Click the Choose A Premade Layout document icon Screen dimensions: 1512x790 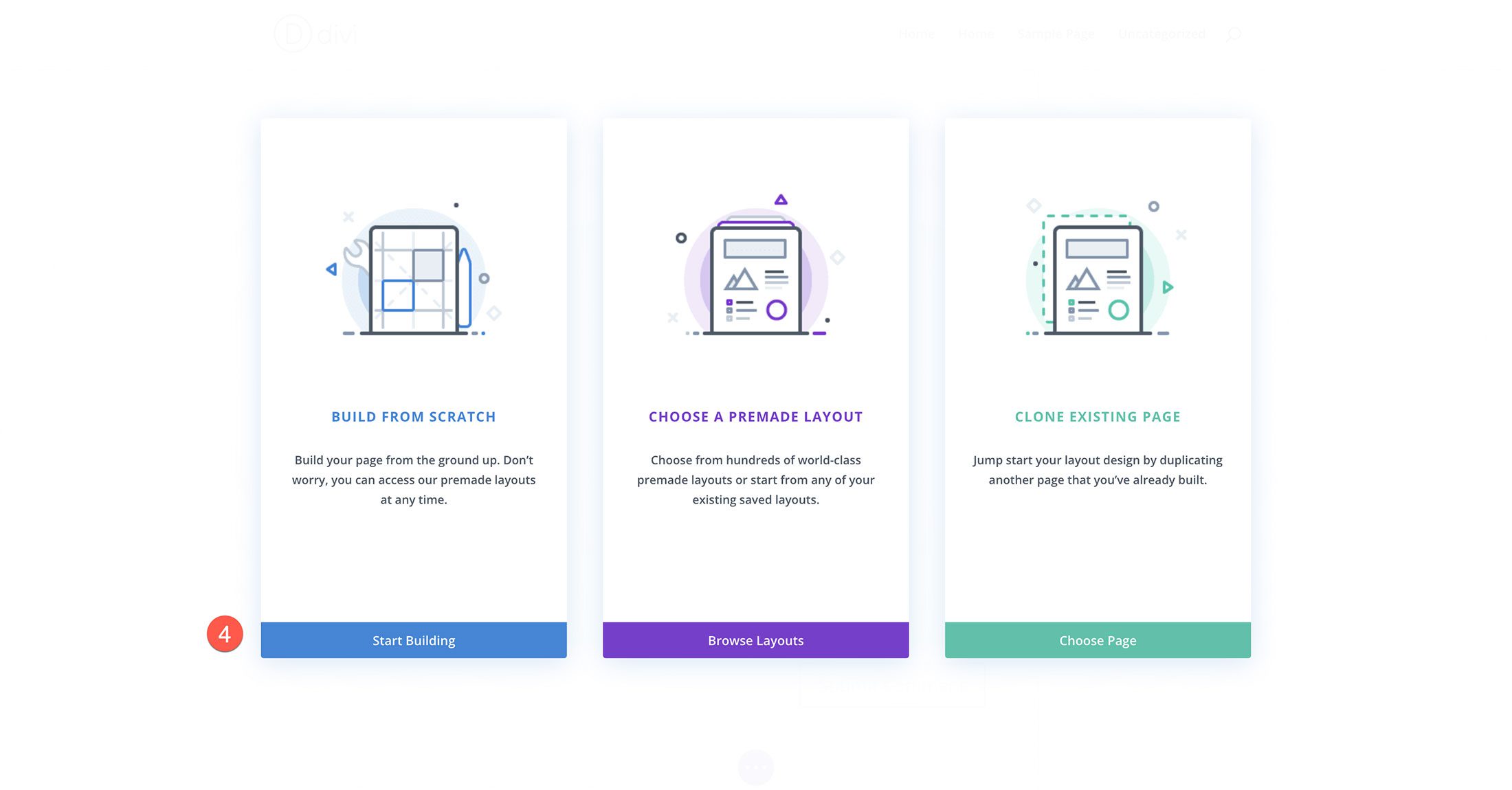(x=755, y=275)
